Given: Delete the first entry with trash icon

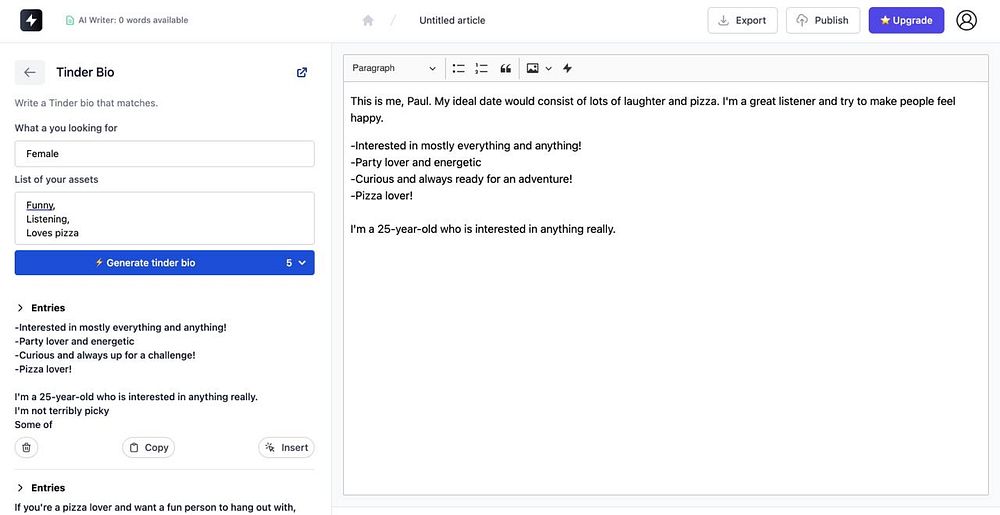Looking at the screenshot, I should [x=26, y=447].
